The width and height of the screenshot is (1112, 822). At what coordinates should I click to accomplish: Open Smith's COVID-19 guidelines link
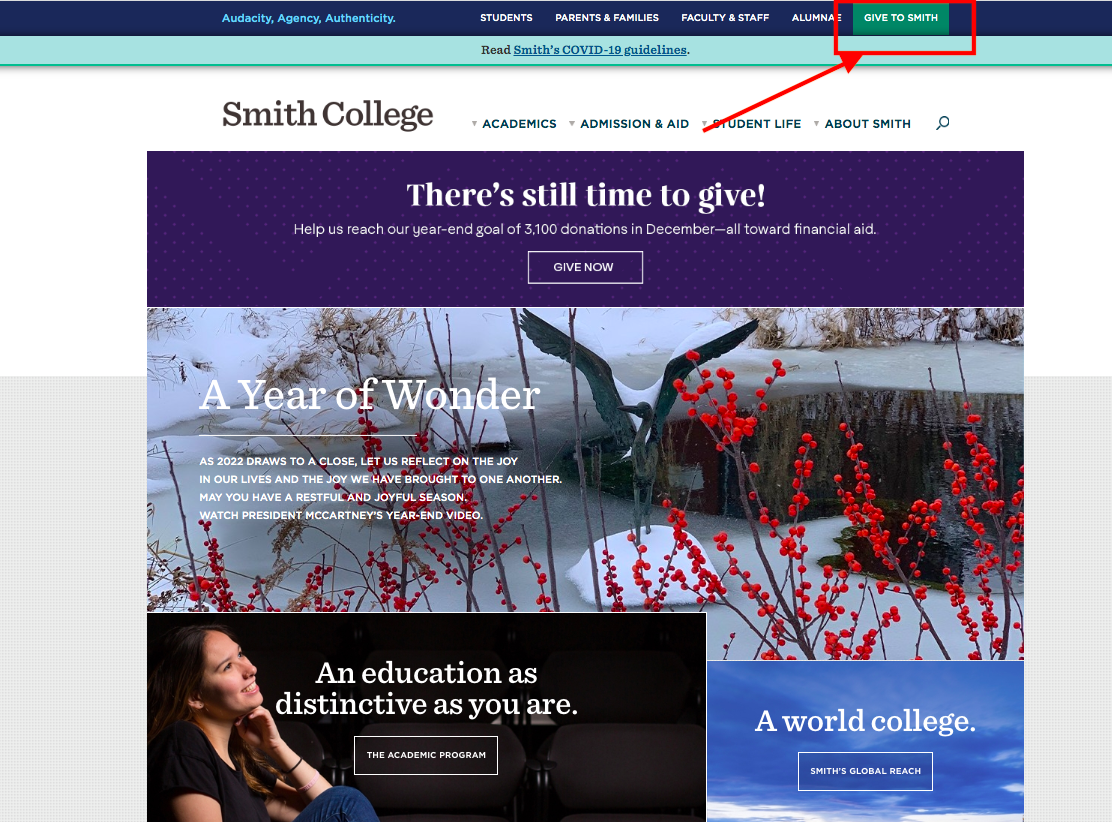point(600,50)
